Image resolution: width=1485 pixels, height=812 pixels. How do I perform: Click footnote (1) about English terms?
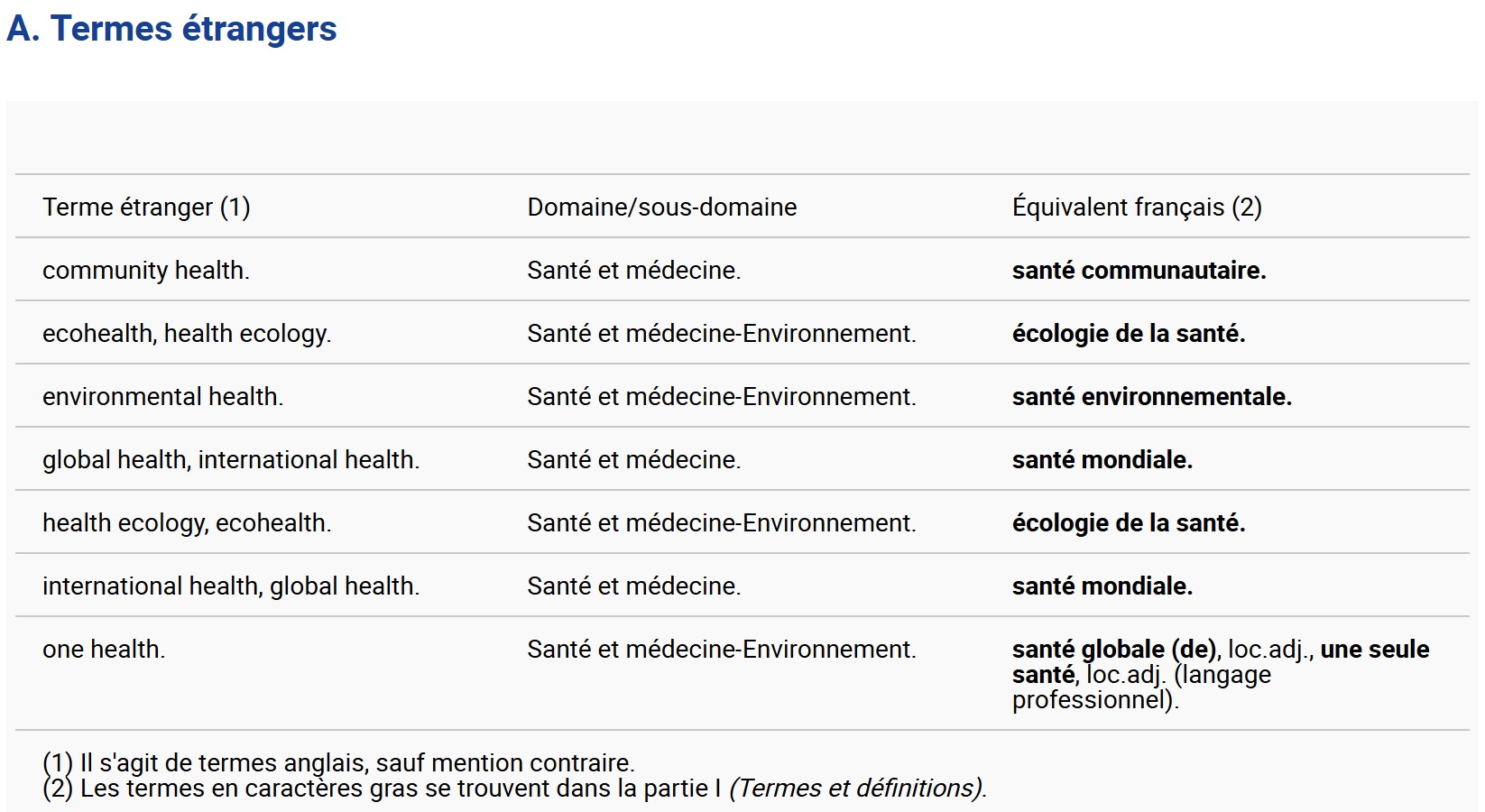coord(338,763)
